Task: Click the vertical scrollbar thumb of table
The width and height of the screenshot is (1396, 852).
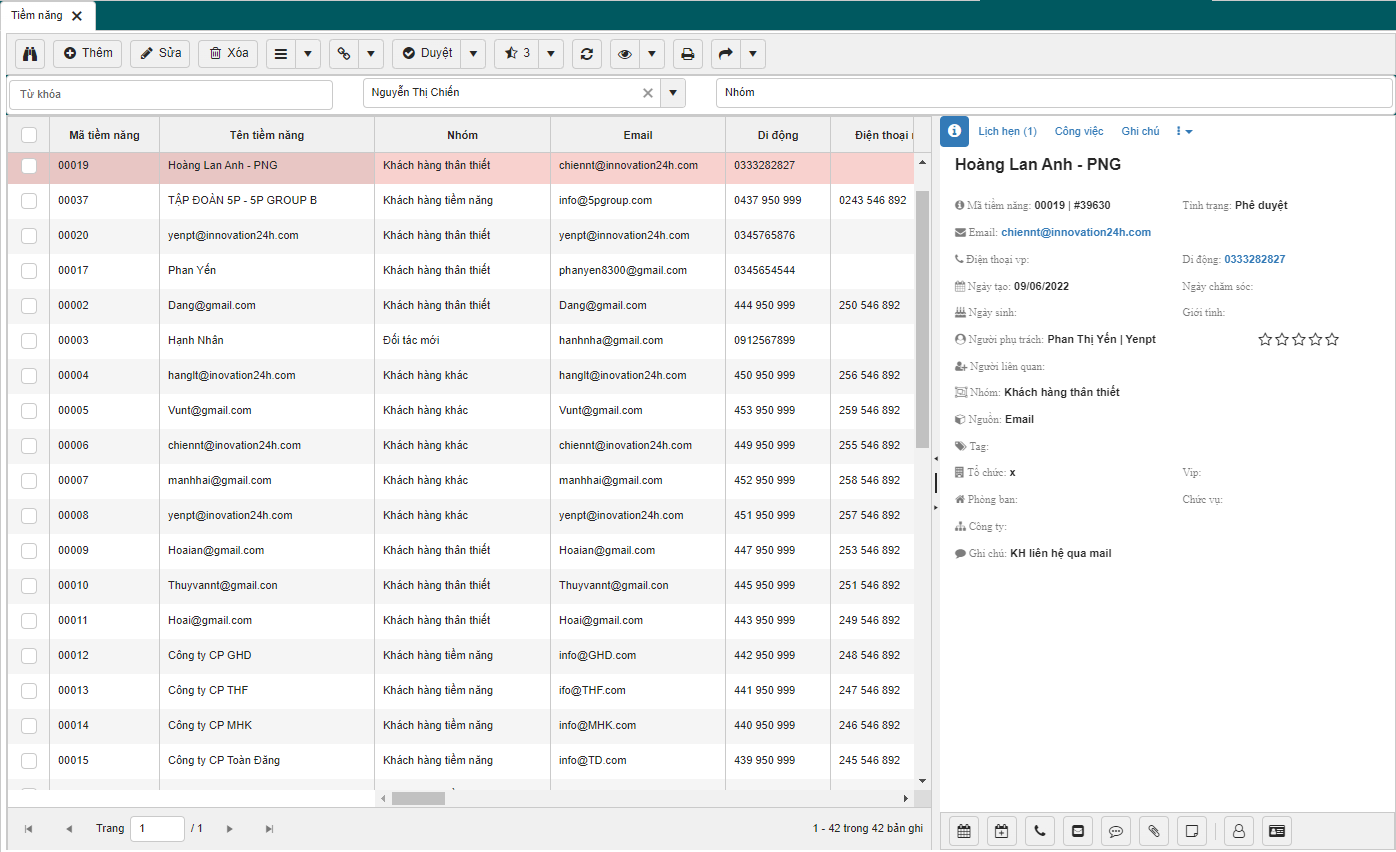Action: point(922,319)
